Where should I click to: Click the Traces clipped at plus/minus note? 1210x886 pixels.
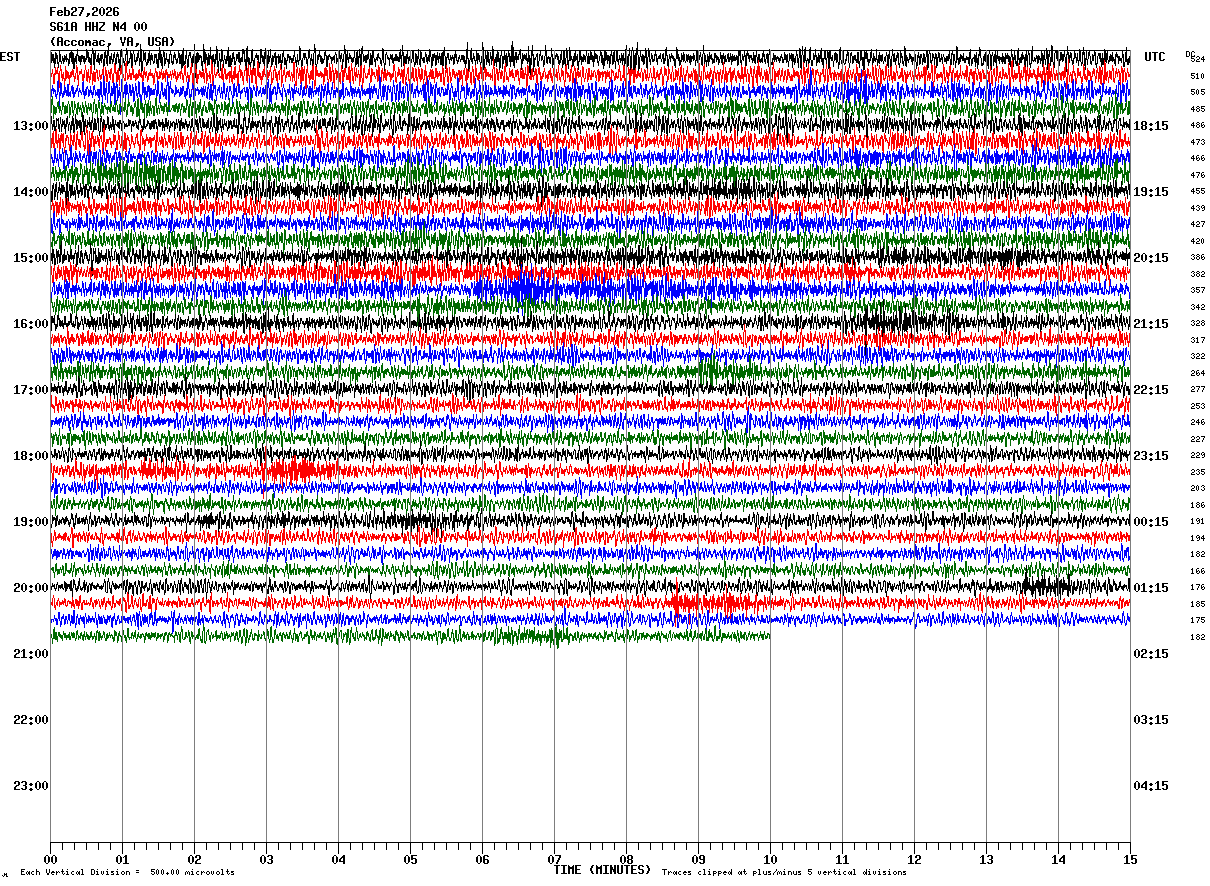pyautogui.click(x=784, y=873)
